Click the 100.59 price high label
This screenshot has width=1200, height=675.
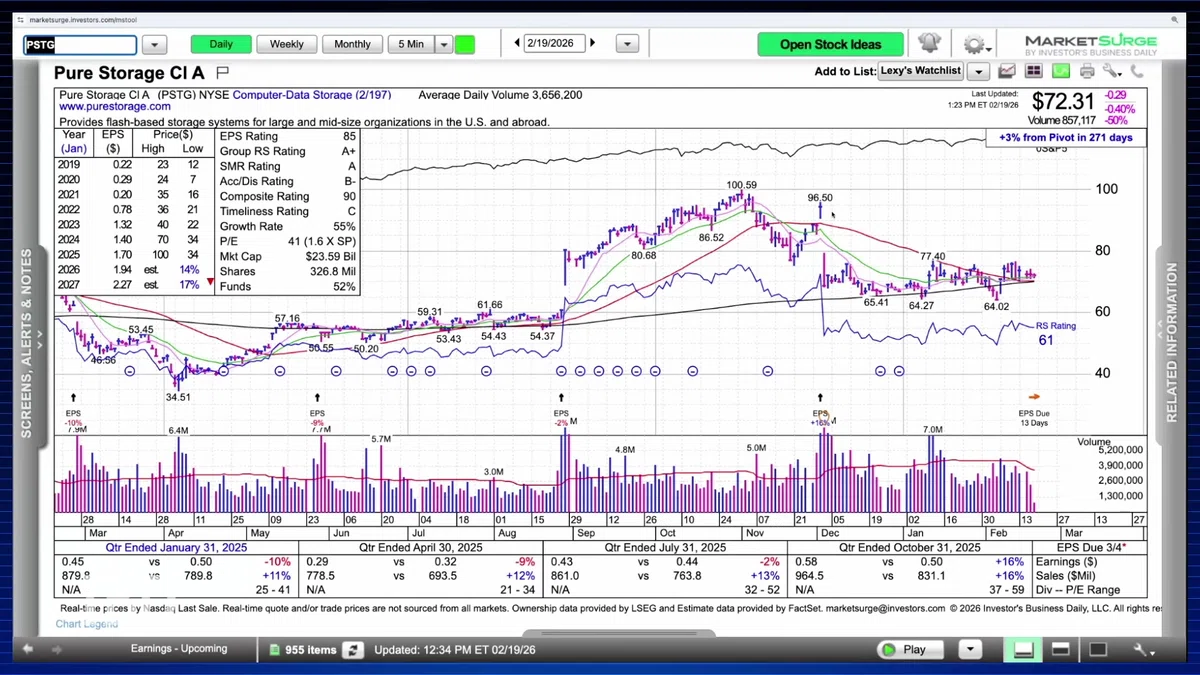(x=741, y=185)
